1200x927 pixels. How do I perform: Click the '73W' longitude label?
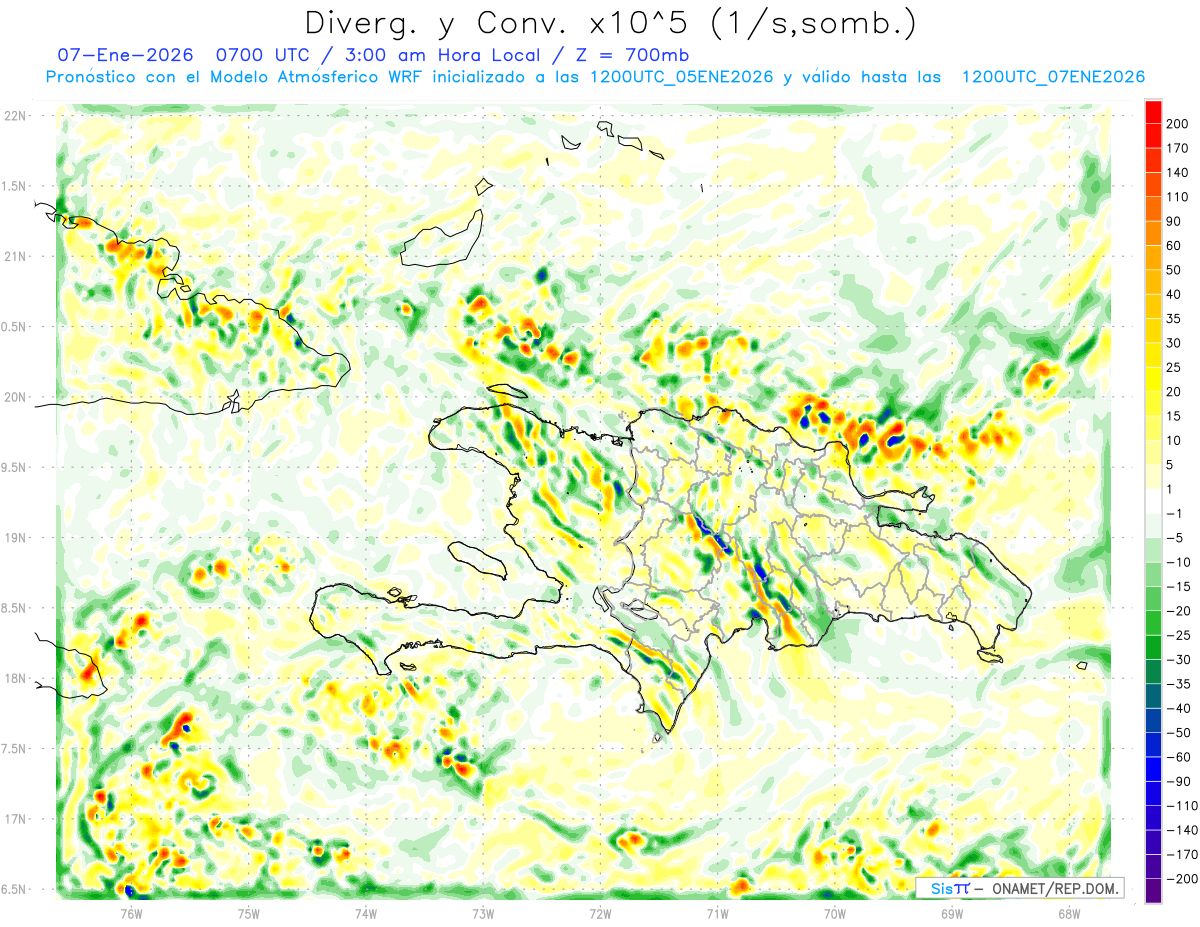click(x=483, y=913)
